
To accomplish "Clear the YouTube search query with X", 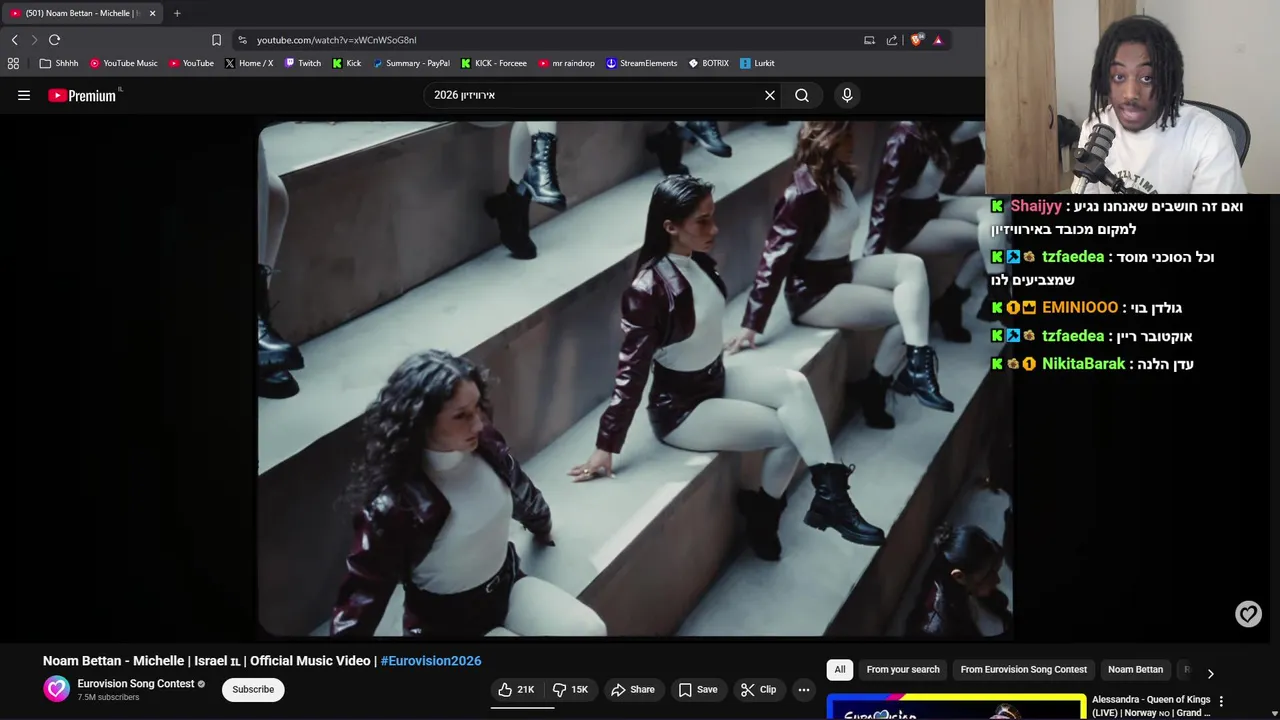I will point(770,95).
